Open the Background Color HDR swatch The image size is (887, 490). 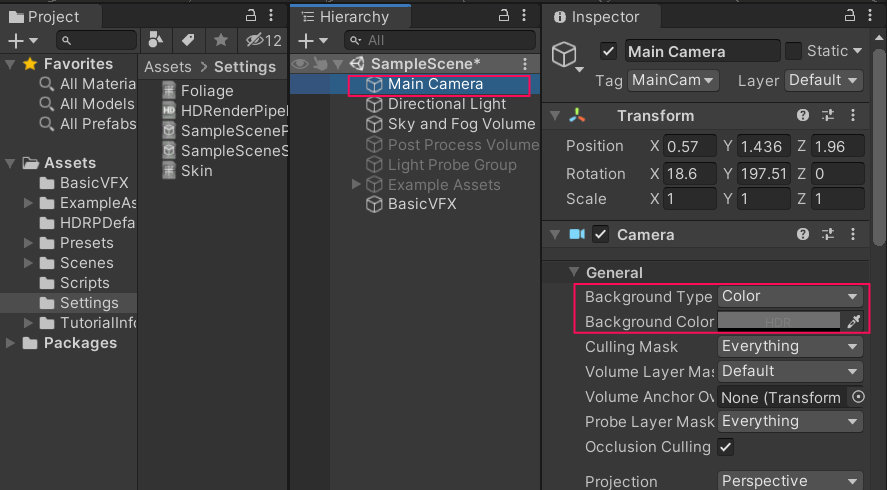point(778,321)
